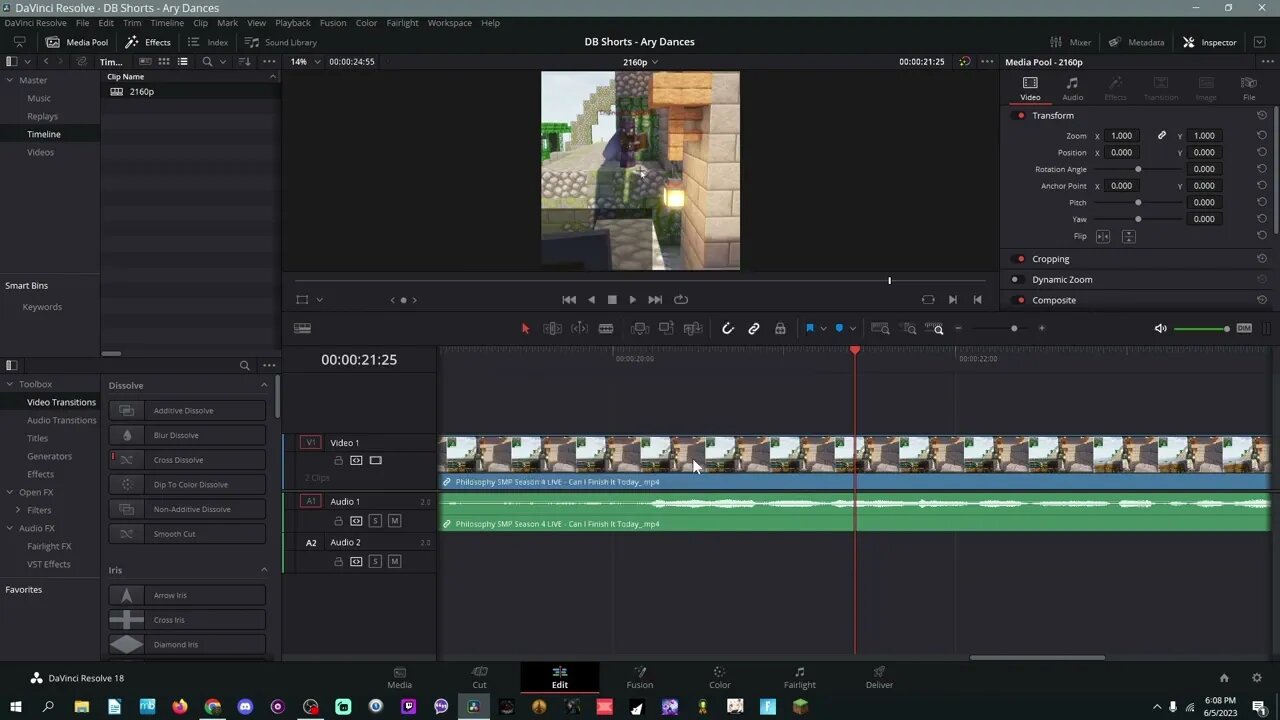
Task: Flip the image horizontally in the Inspector
Action: click(x=1103, y=236)
